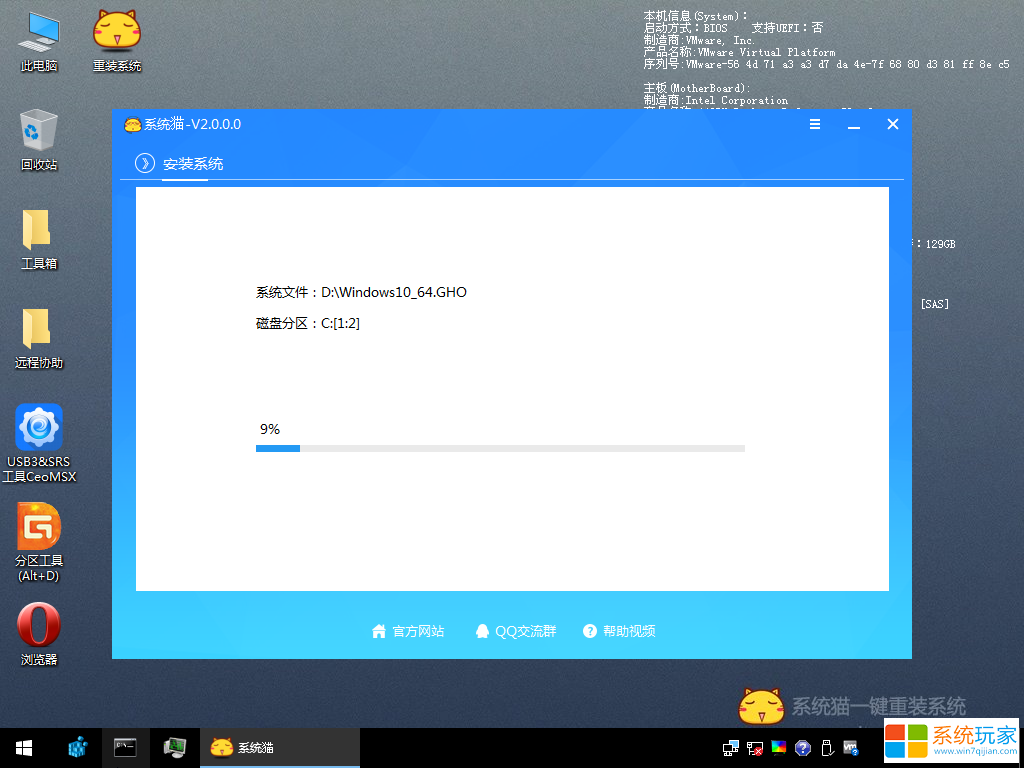Click the 系统文件：D:\Windows10_64.GHO text
1024x768 pixels.
coord(361,292)
